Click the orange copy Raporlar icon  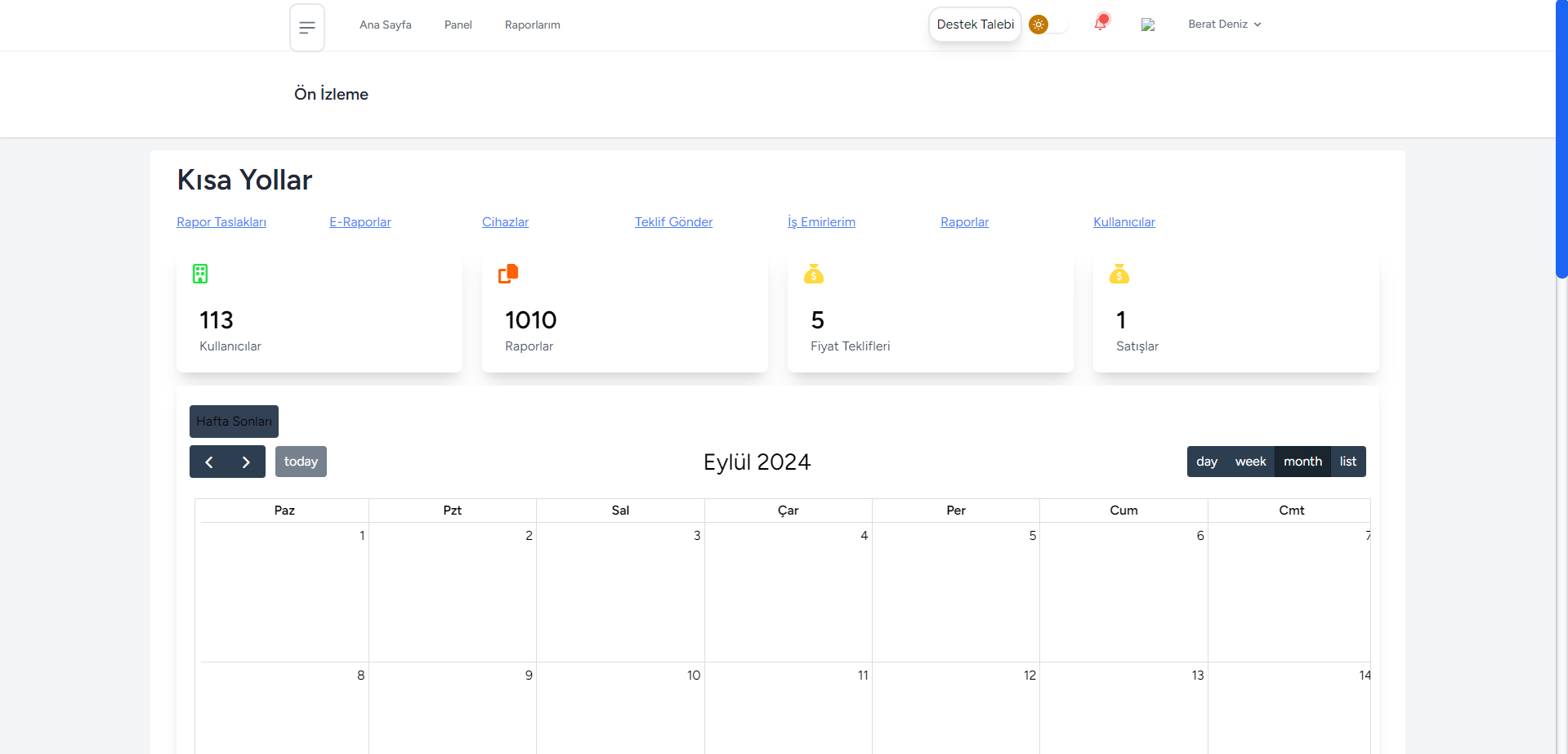[x=508, y=274]
